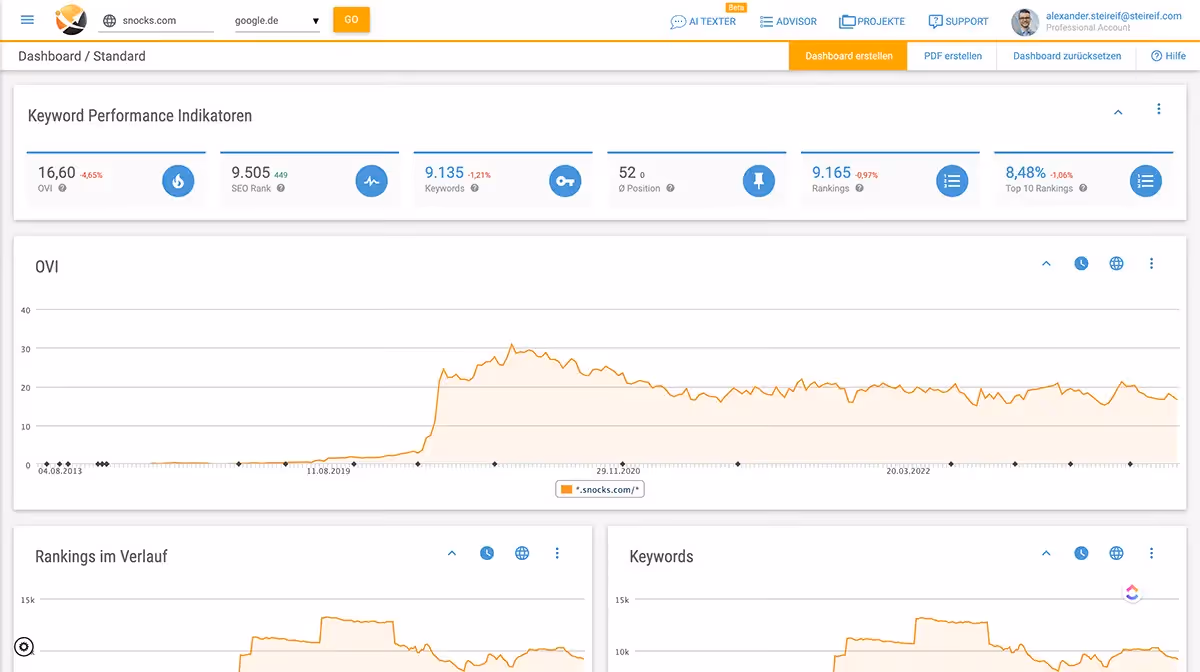Toggle the *.snocks.com/* legend series
Screen dimensions: 1200x672
click(x=602, y=489)
